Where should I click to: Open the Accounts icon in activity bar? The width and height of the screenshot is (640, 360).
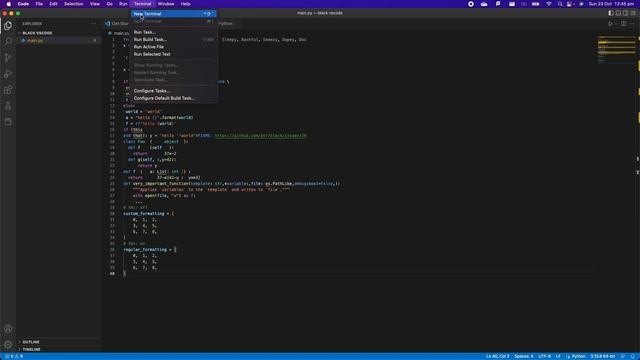pos(8,329)
